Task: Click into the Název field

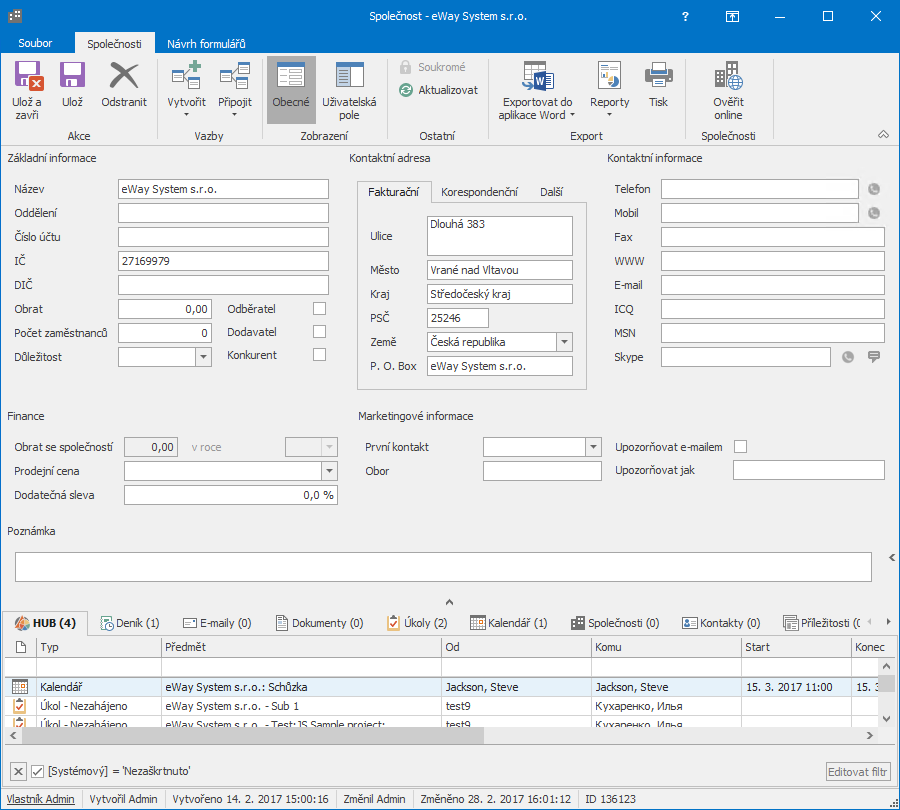Action: click(223, 189)
